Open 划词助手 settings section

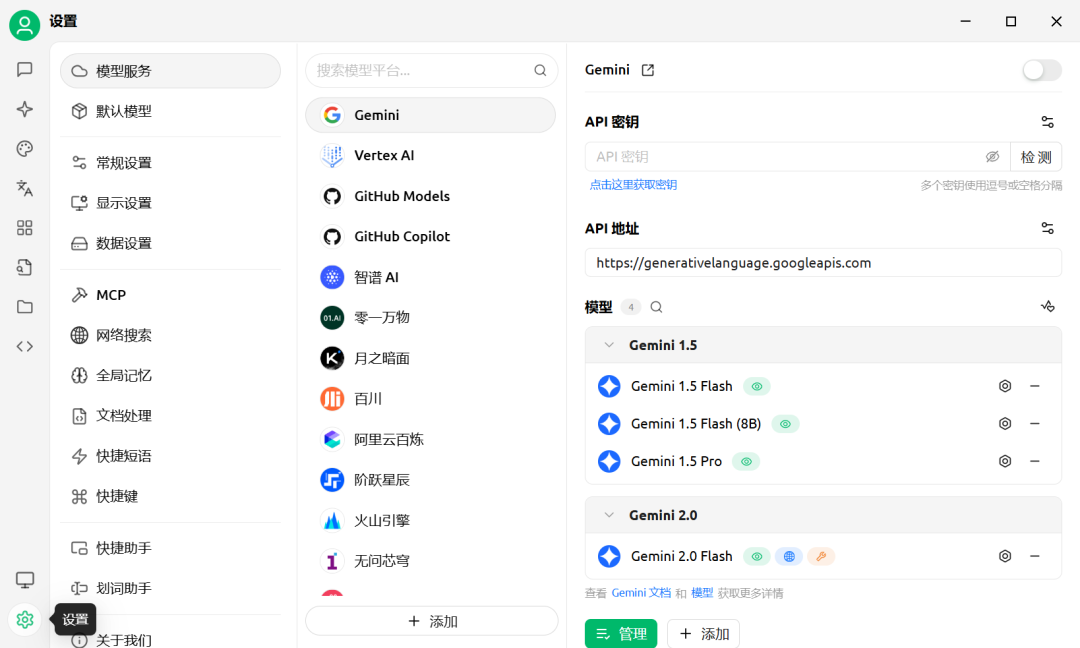[170, 588]
